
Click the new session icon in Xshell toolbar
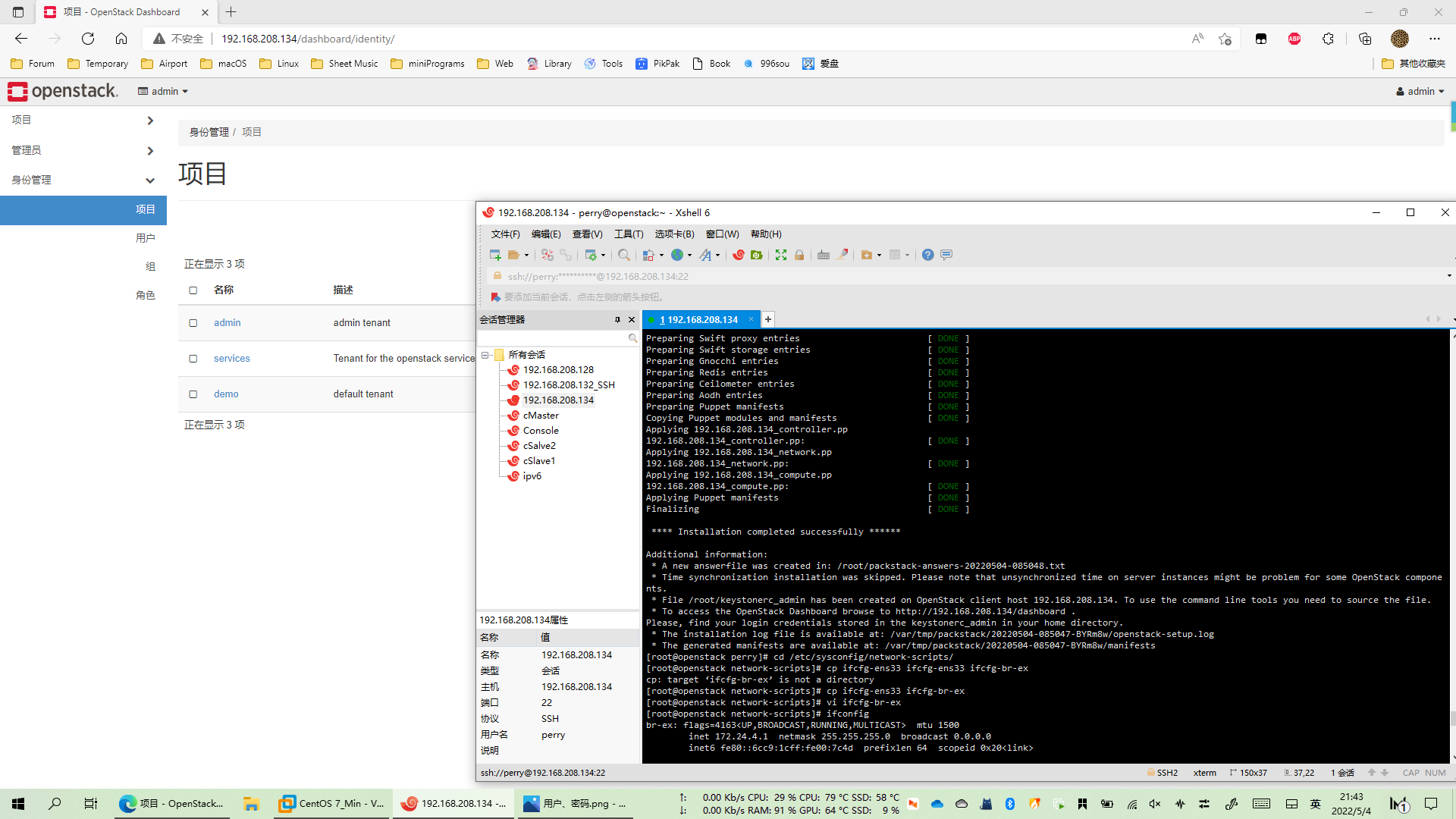click(495, 256)
